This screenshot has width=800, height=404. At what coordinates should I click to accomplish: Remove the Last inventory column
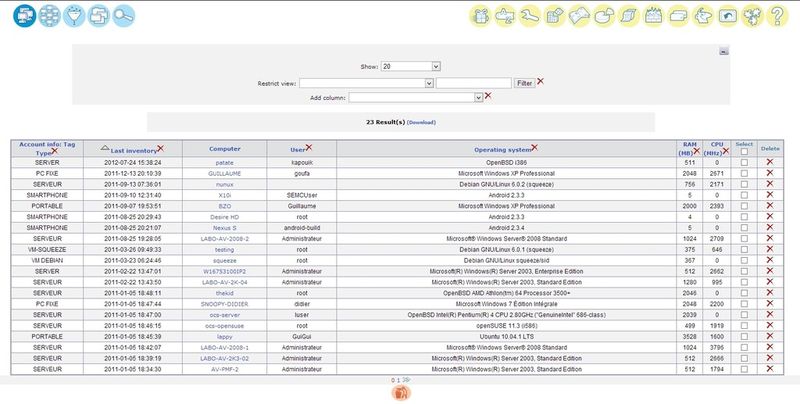[x=161, y=148]
